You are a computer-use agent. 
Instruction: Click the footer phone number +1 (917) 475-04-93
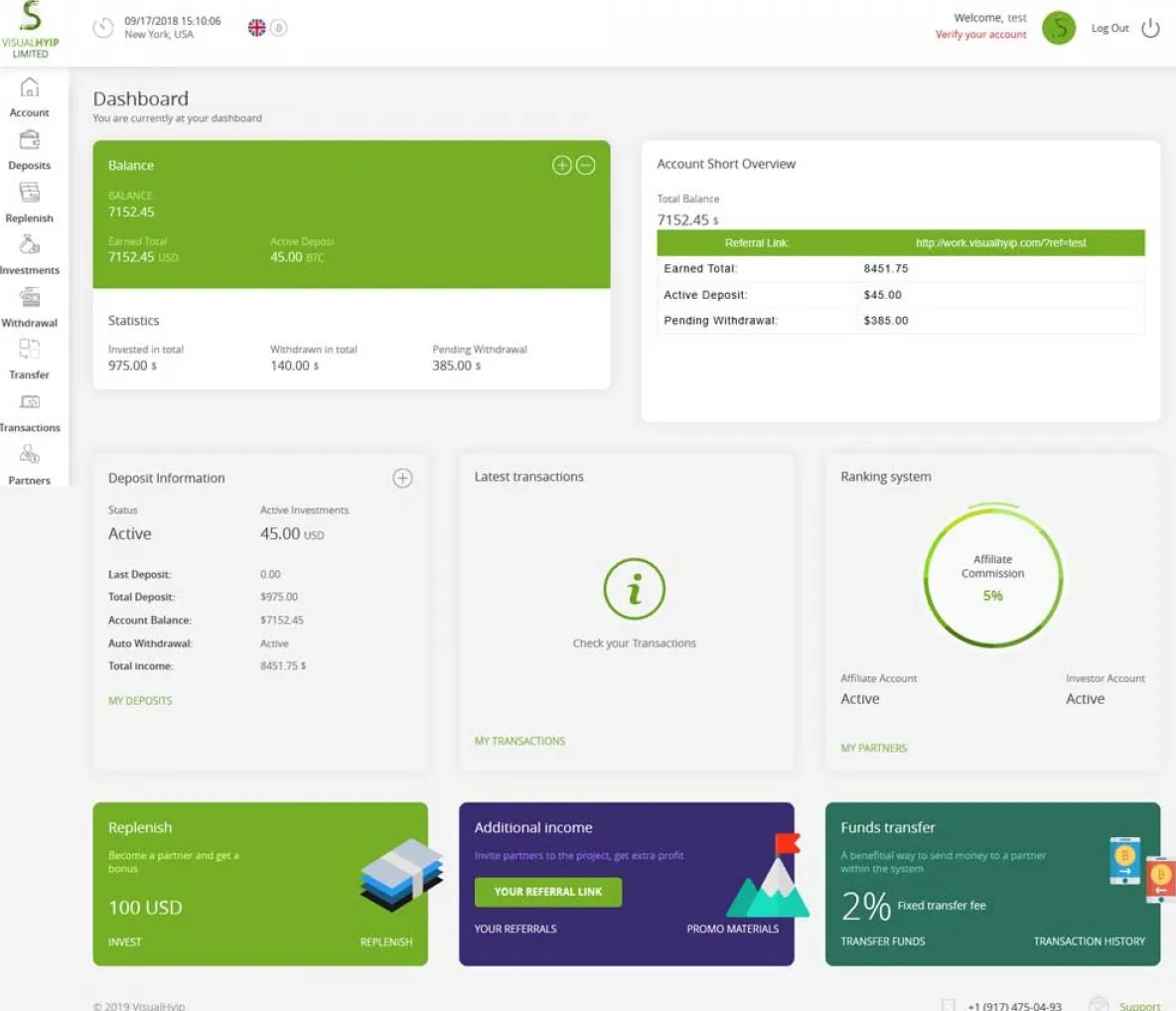click(1014, 1006)
